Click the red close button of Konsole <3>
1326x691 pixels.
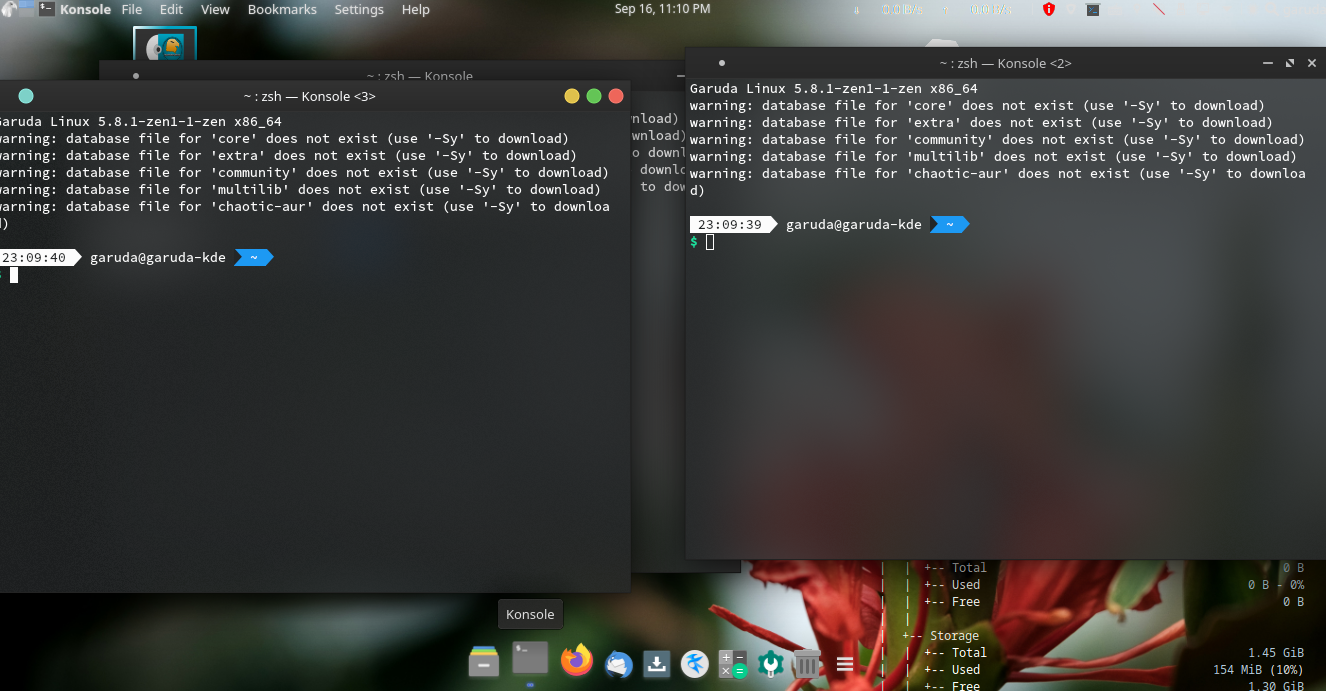(616, 96)
